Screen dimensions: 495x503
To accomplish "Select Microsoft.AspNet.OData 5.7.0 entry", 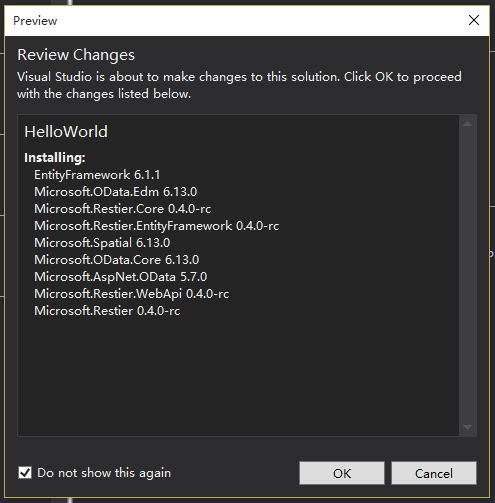I will click(121, 277).
